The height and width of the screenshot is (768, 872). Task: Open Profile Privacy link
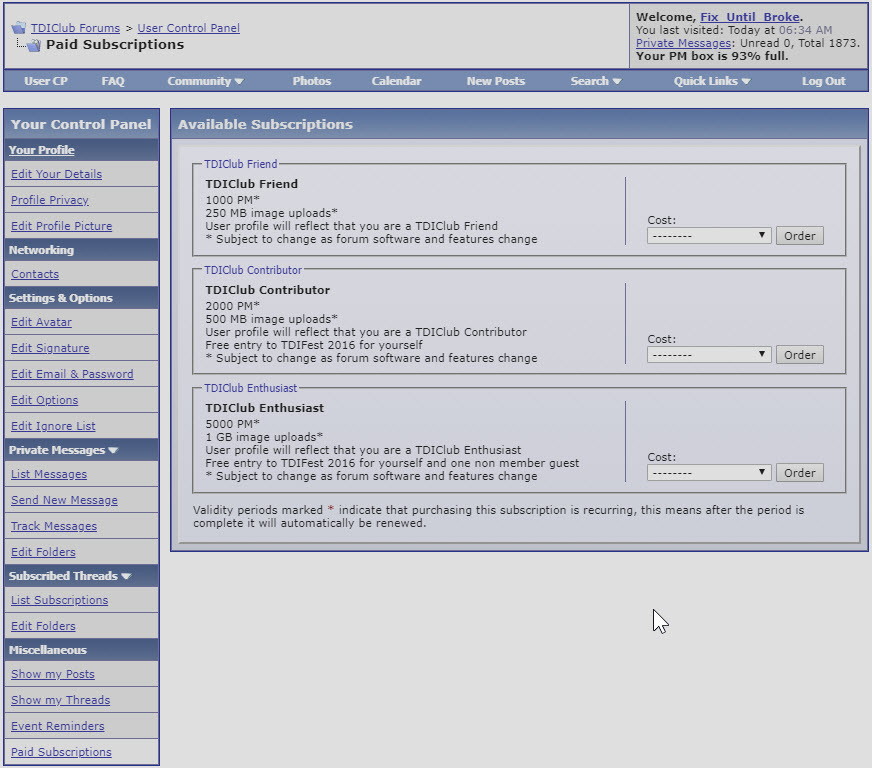[x=50, y=200]
